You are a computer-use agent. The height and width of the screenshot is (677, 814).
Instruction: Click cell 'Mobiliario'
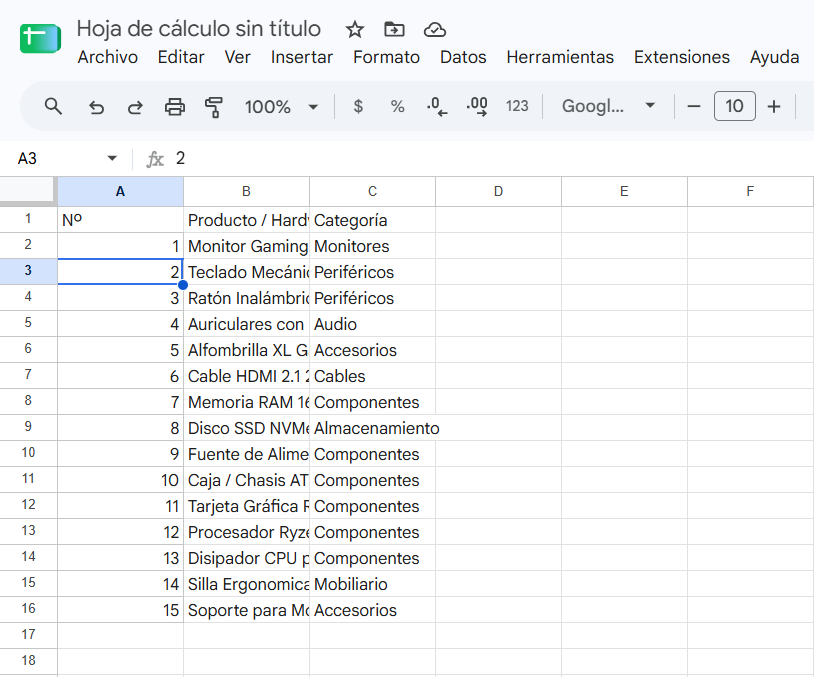click(372, 584)
